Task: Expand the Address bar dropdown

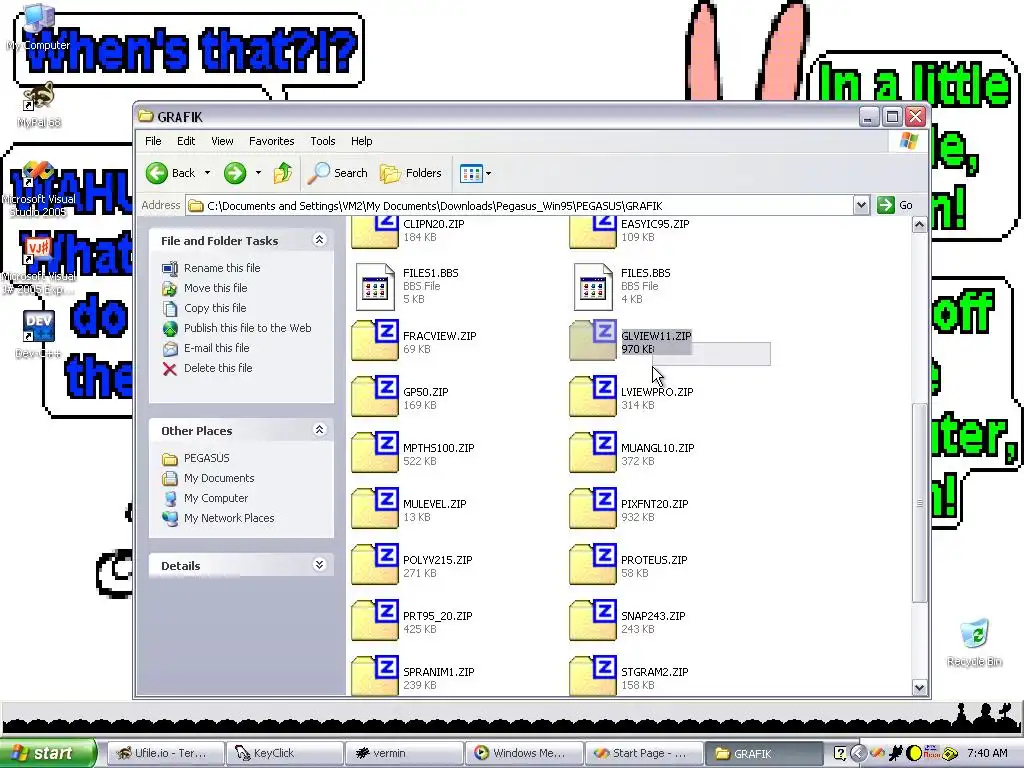Action: coord(861,205)
